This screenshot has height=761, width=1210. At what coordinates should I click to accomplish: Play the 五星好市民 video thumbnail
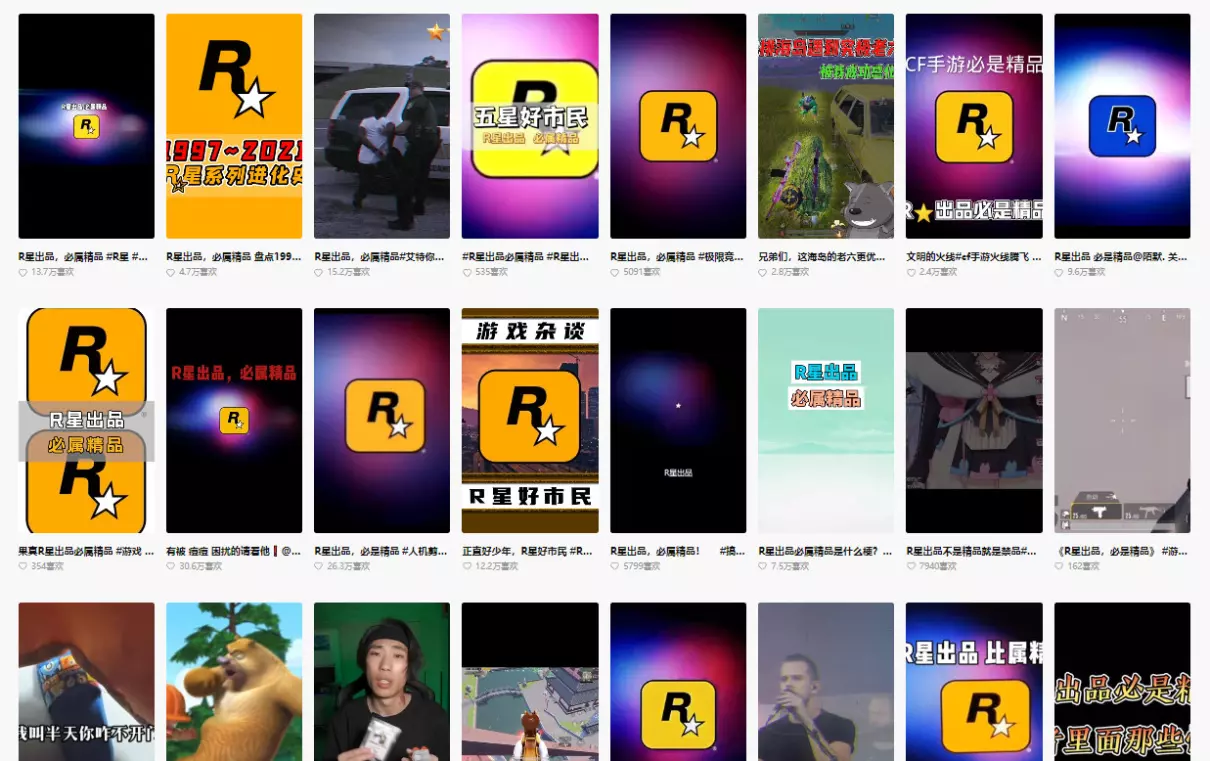(x=530, y=126)
